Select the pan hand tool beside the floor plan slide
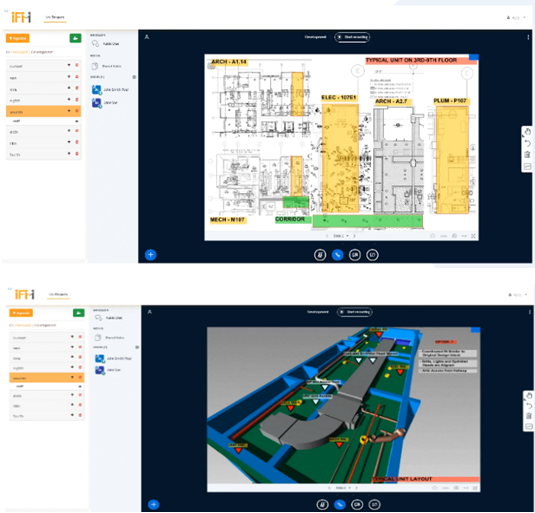535x513 pixels. [527, 132]
